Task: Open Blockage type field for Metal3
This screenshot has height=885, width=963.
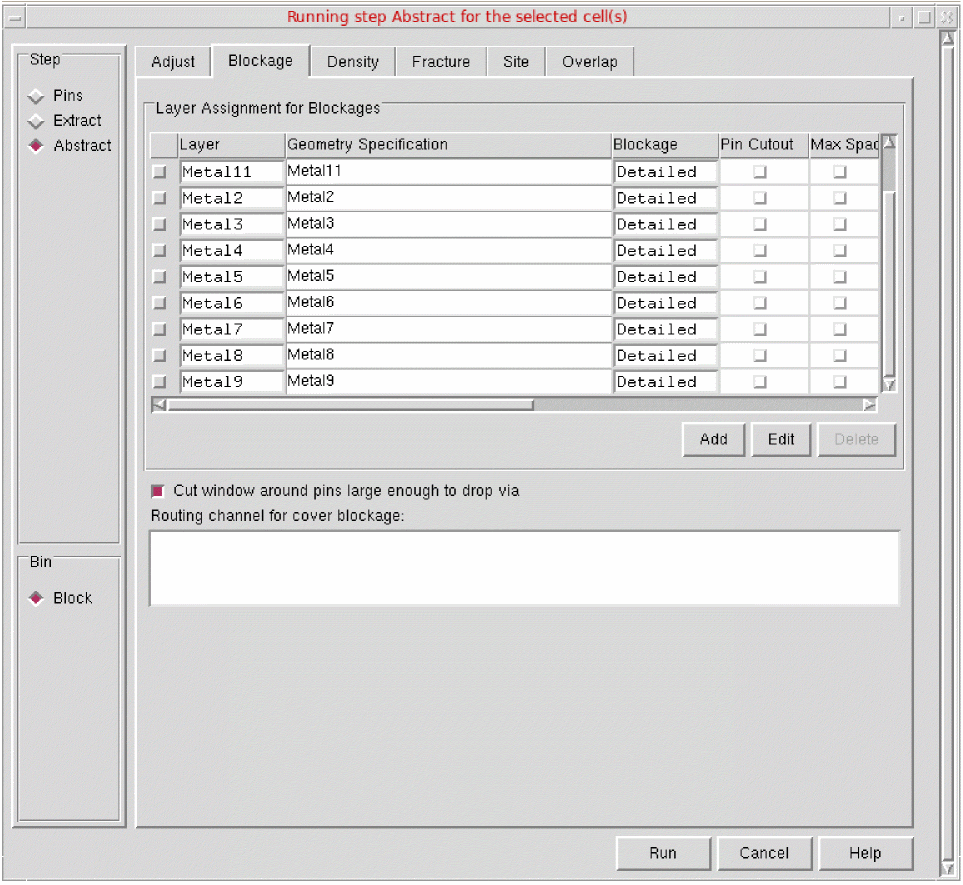Action: 665,224
